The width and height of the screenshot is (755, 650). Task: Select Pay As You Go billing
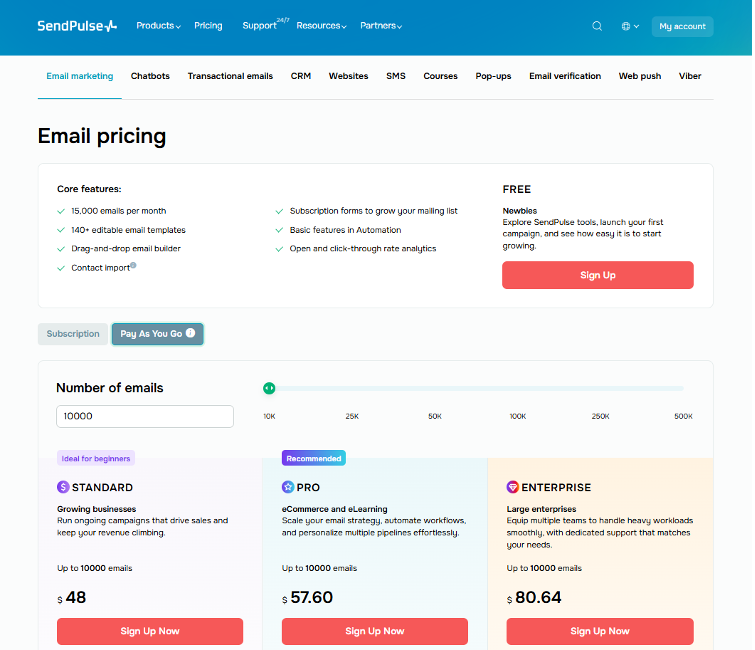157,334
